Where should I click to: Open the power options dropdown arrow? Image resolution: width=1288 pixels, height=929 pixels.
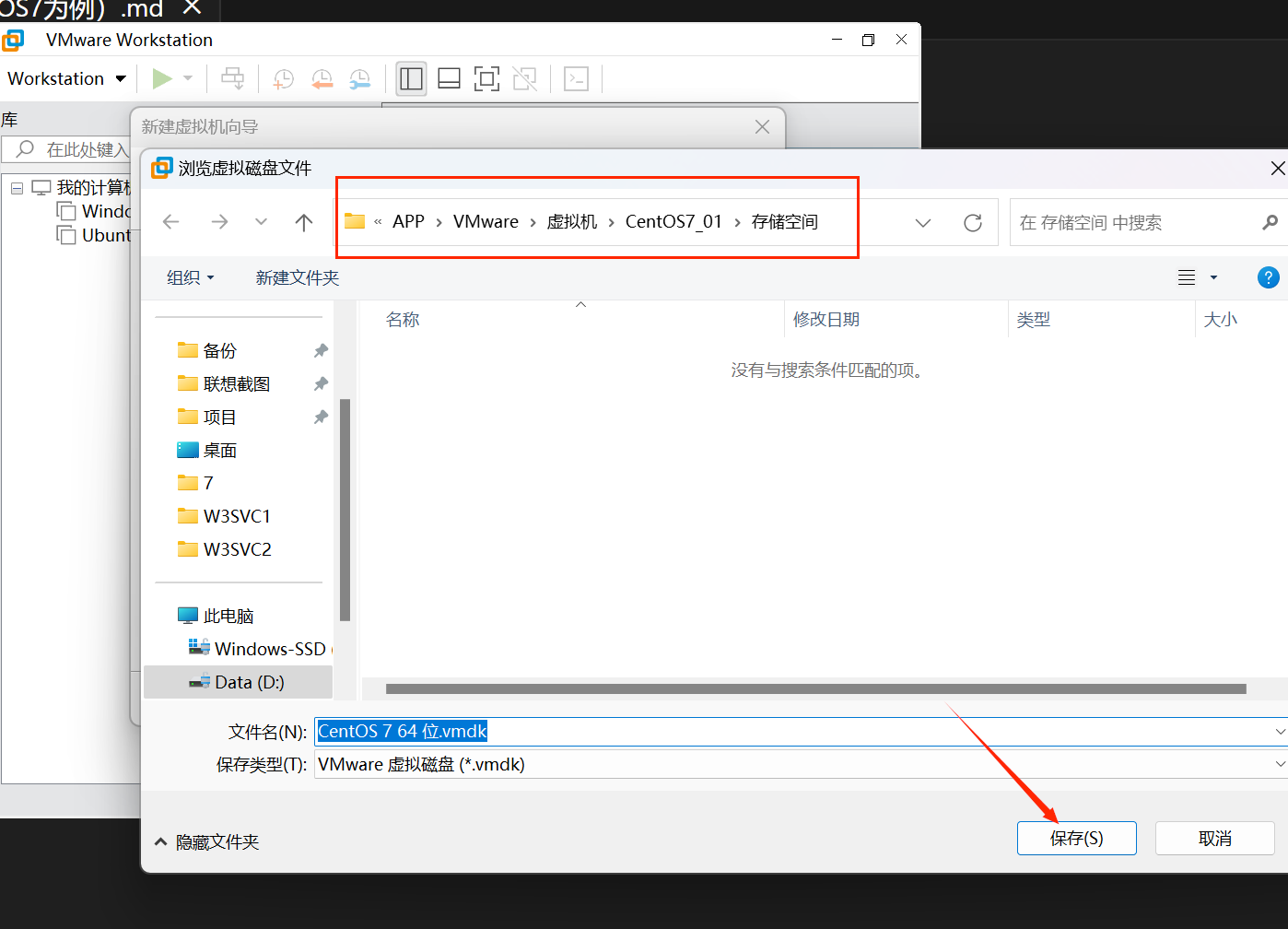coord(188,78)
